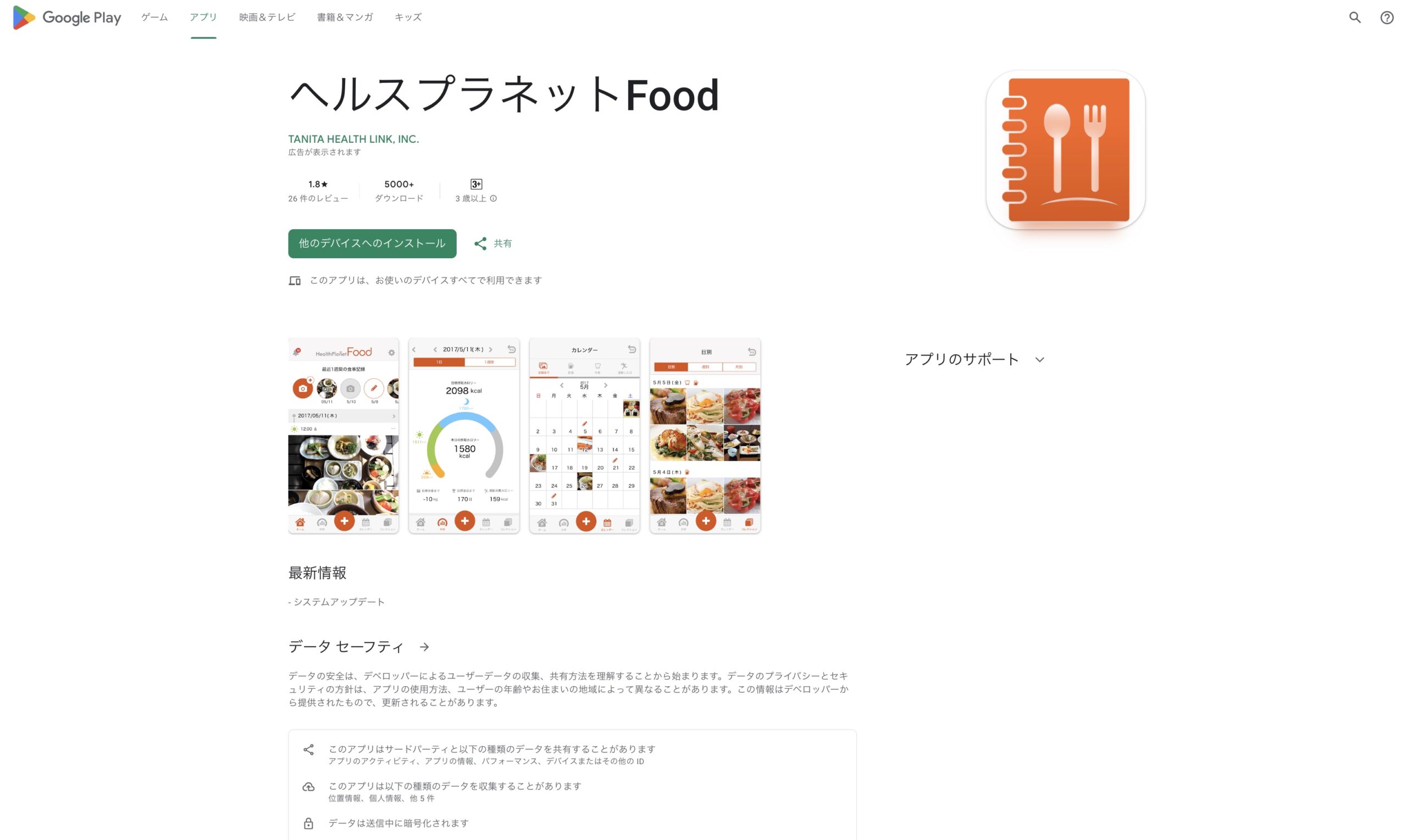Go to the 書籍＆マンガ tab
The image size is (1407, 840).
coord(345,18)
